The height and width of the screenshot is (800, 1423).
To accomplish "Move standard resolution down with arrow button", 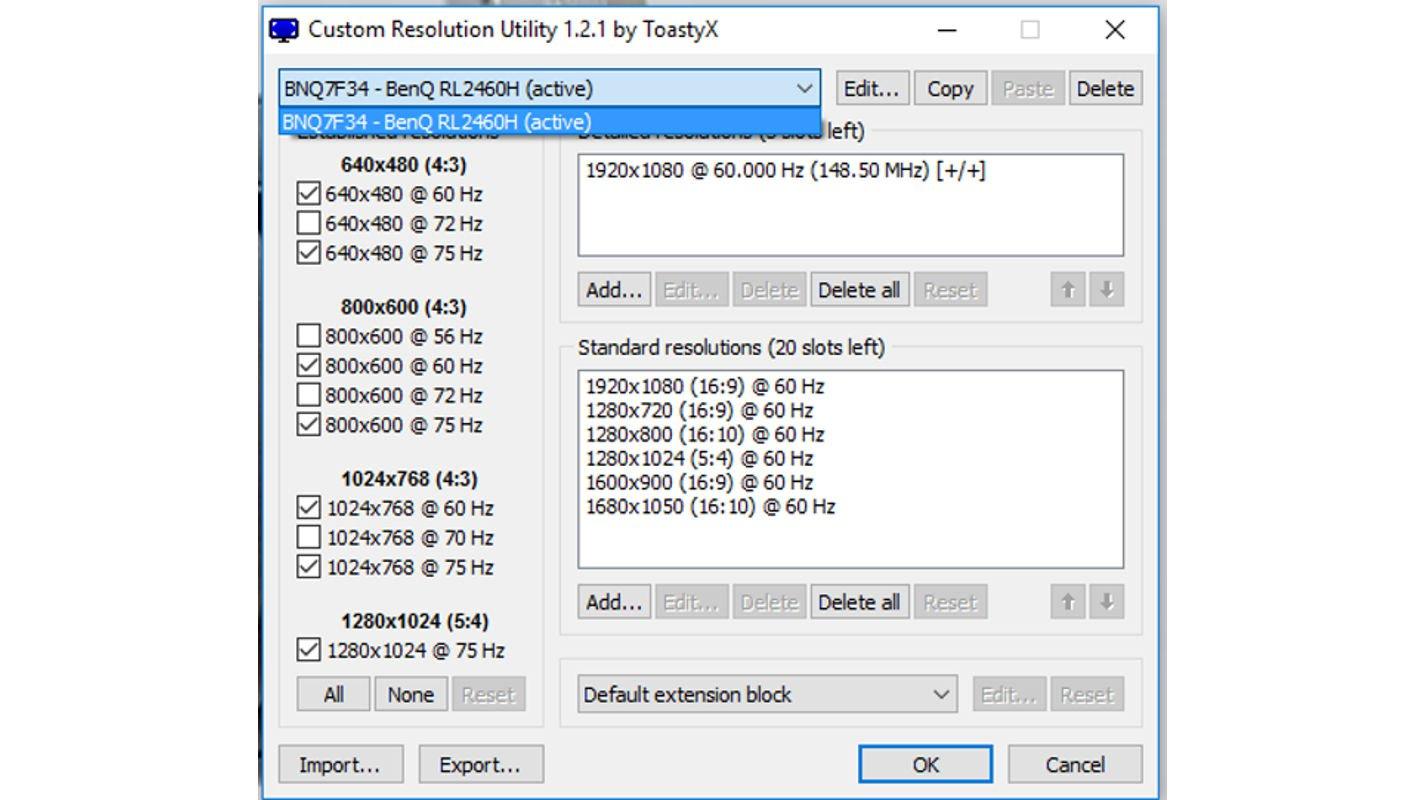I will (x=1106, y=602).
